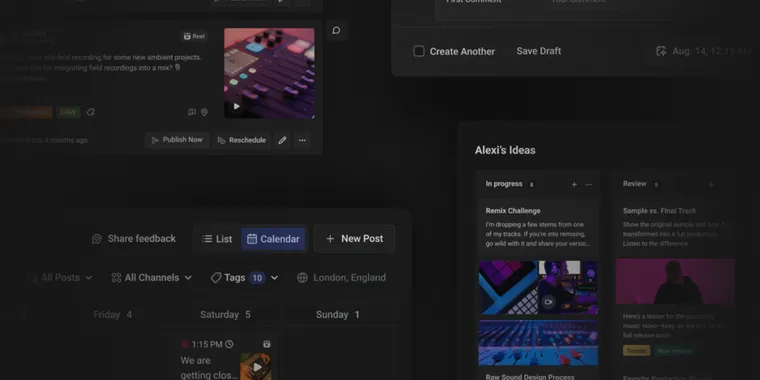
Task: Edit the post with pencil icon
Action: (x=282, y=140)
